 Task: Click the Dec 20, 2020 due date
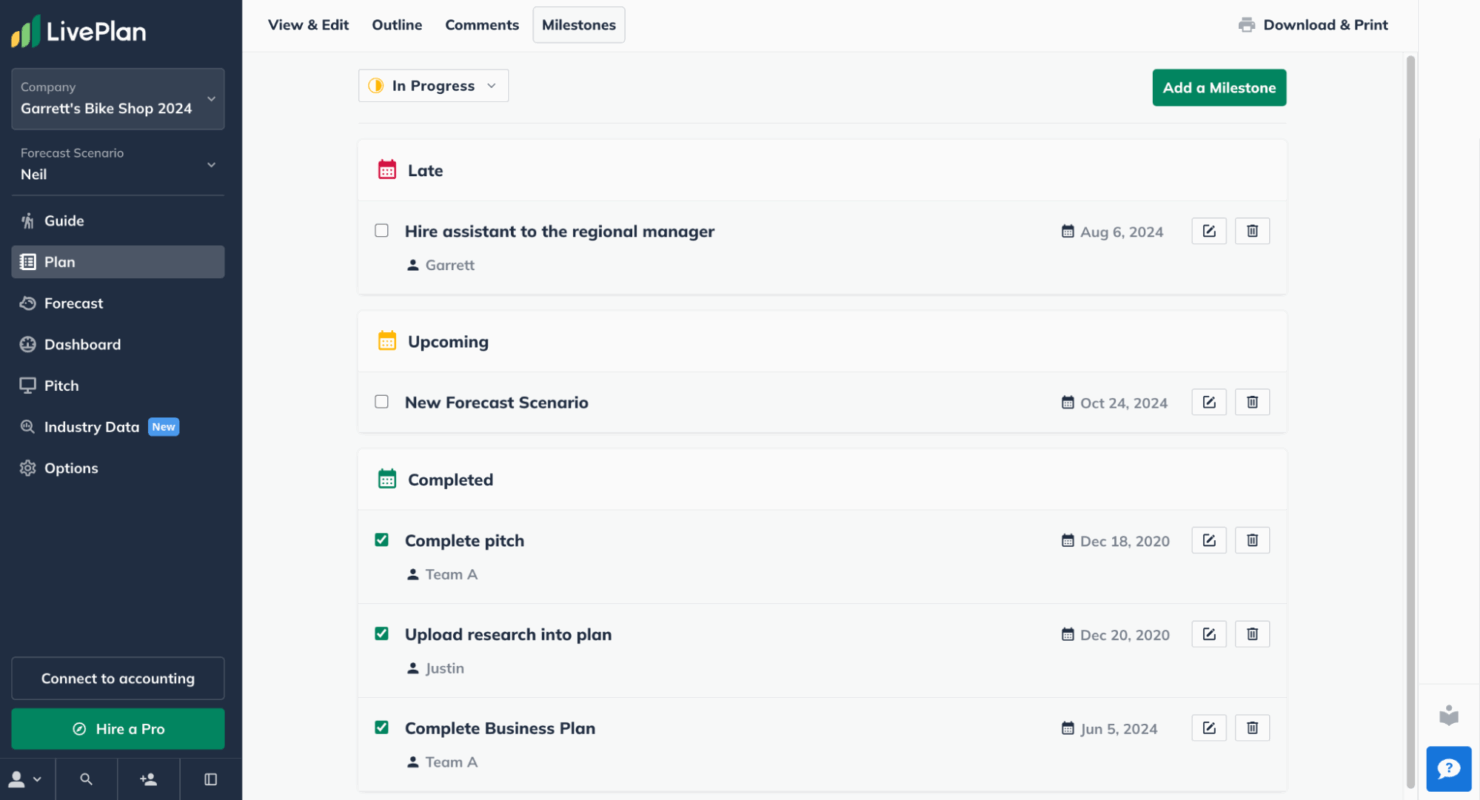coord(1125,635)
